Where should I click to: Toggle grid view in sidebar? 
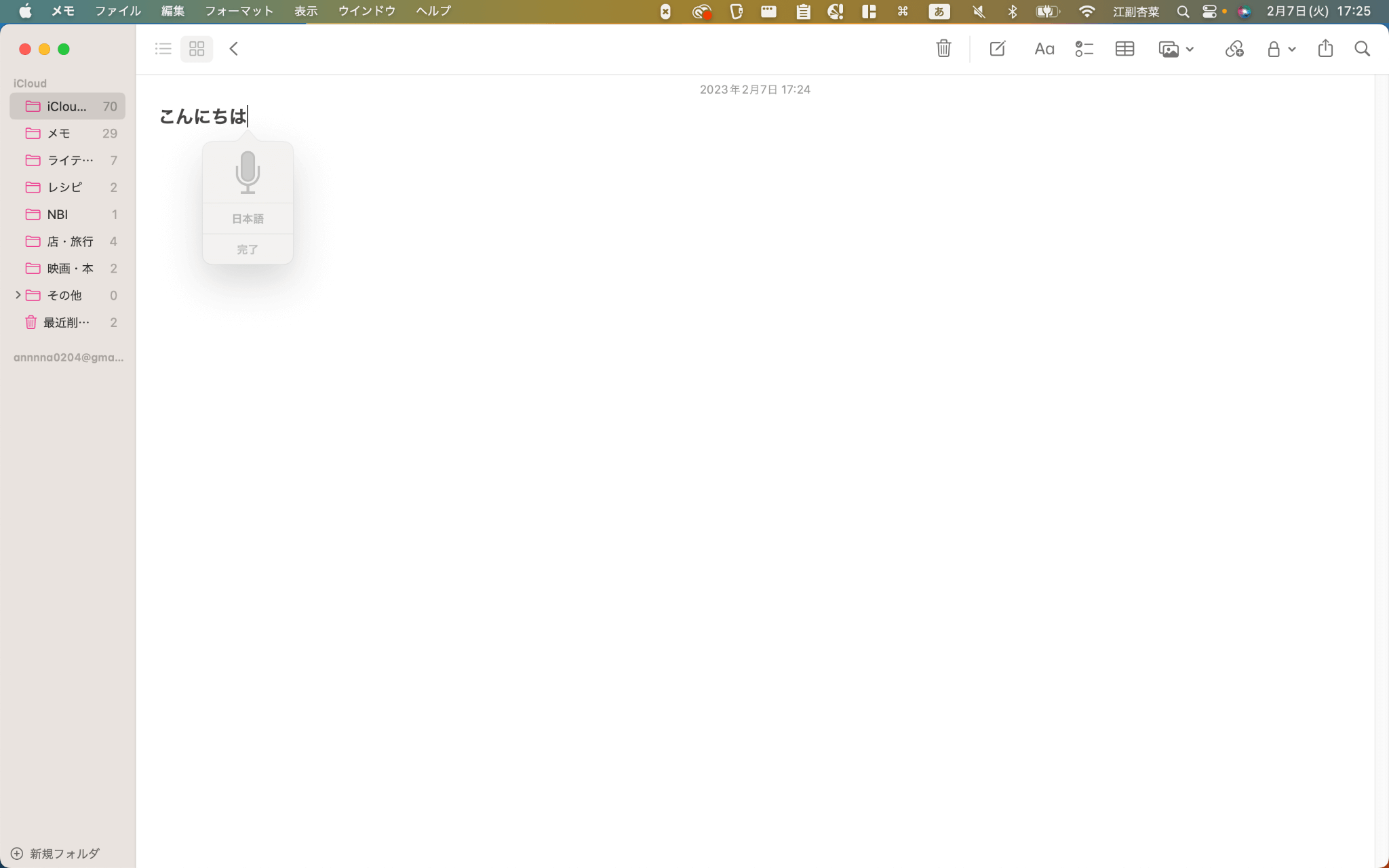[197, 48]
